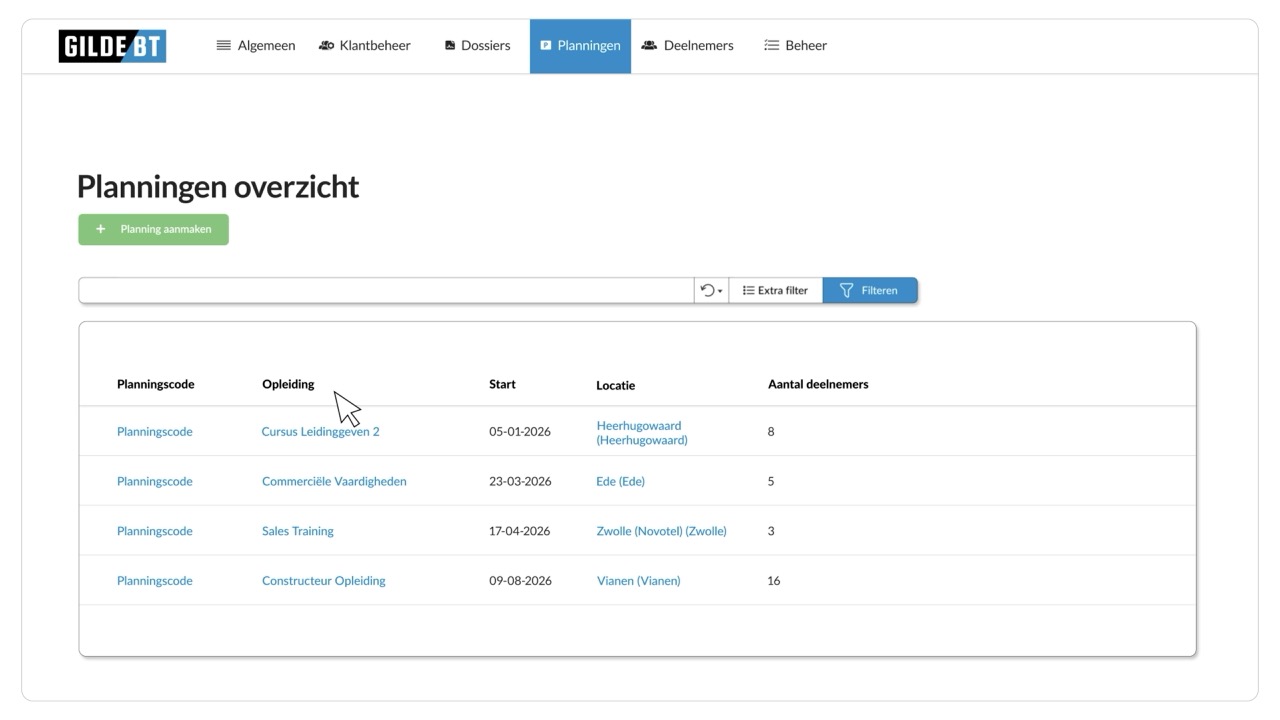Open Planningscode link for Sales Training
1280x720 pixels.
(155, 531)
